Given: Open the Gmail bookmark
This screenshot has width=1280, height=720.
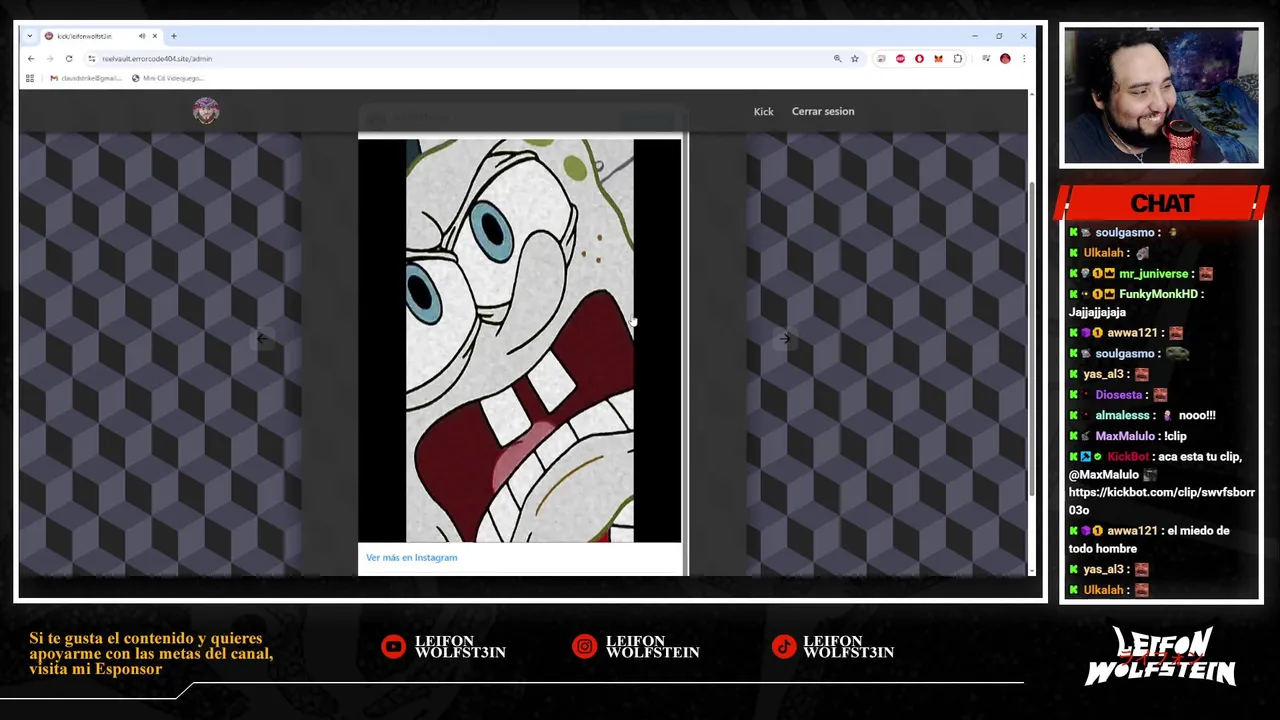Looking at the screenshot, I should [86, 78].
